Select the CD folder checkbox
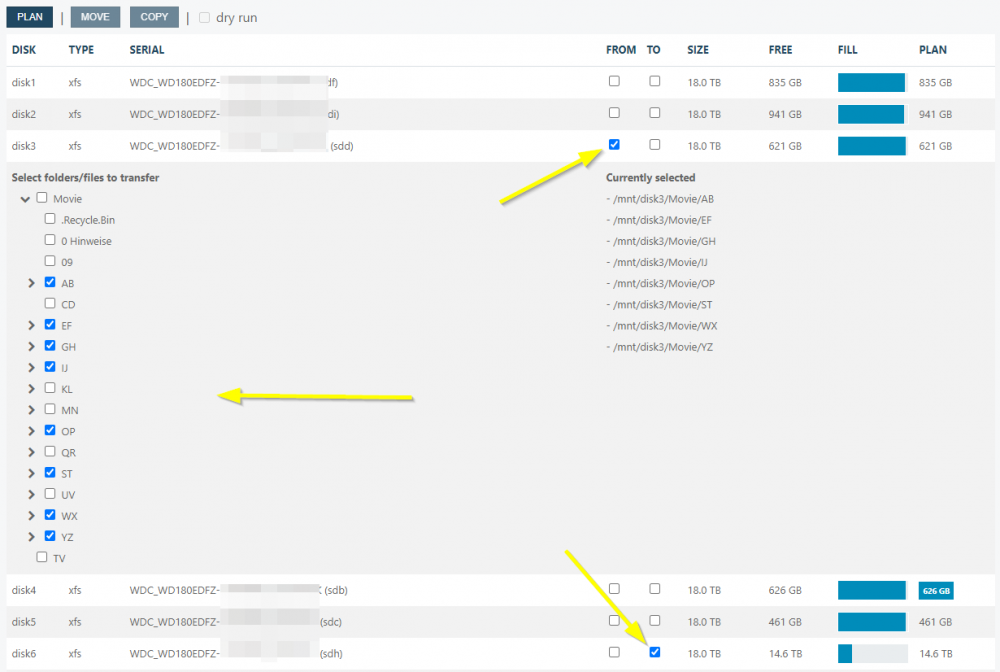This screenshot has width=1000, height=672. tap(50, 303)
